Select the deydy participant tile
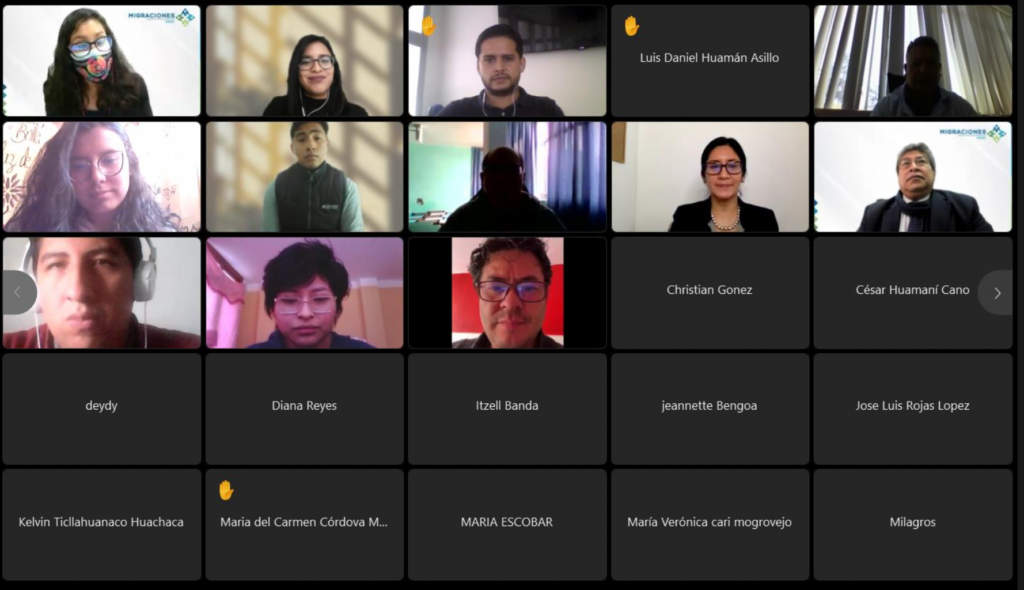The image size is (1024, 590). (102, 408)
